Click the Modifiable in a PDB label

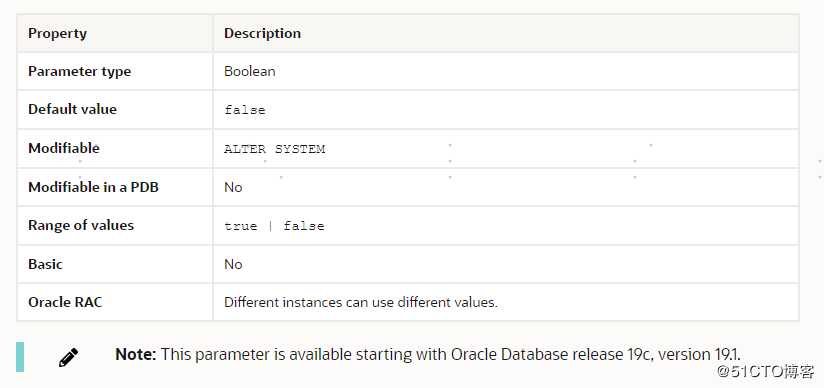pos(94,187)
